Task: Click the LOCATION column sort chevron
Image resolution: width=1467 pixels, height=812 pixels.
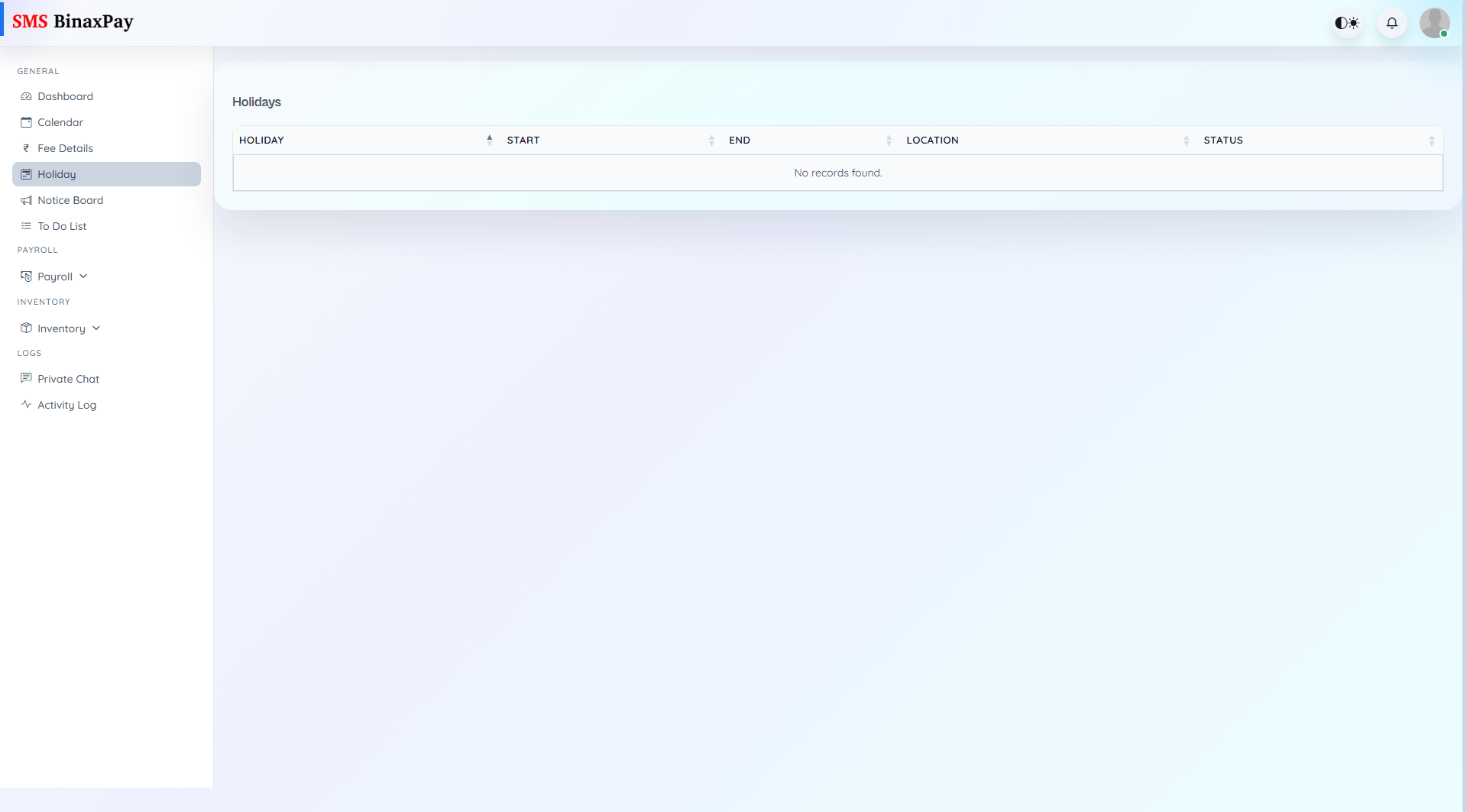Action: pos(1187,140)
